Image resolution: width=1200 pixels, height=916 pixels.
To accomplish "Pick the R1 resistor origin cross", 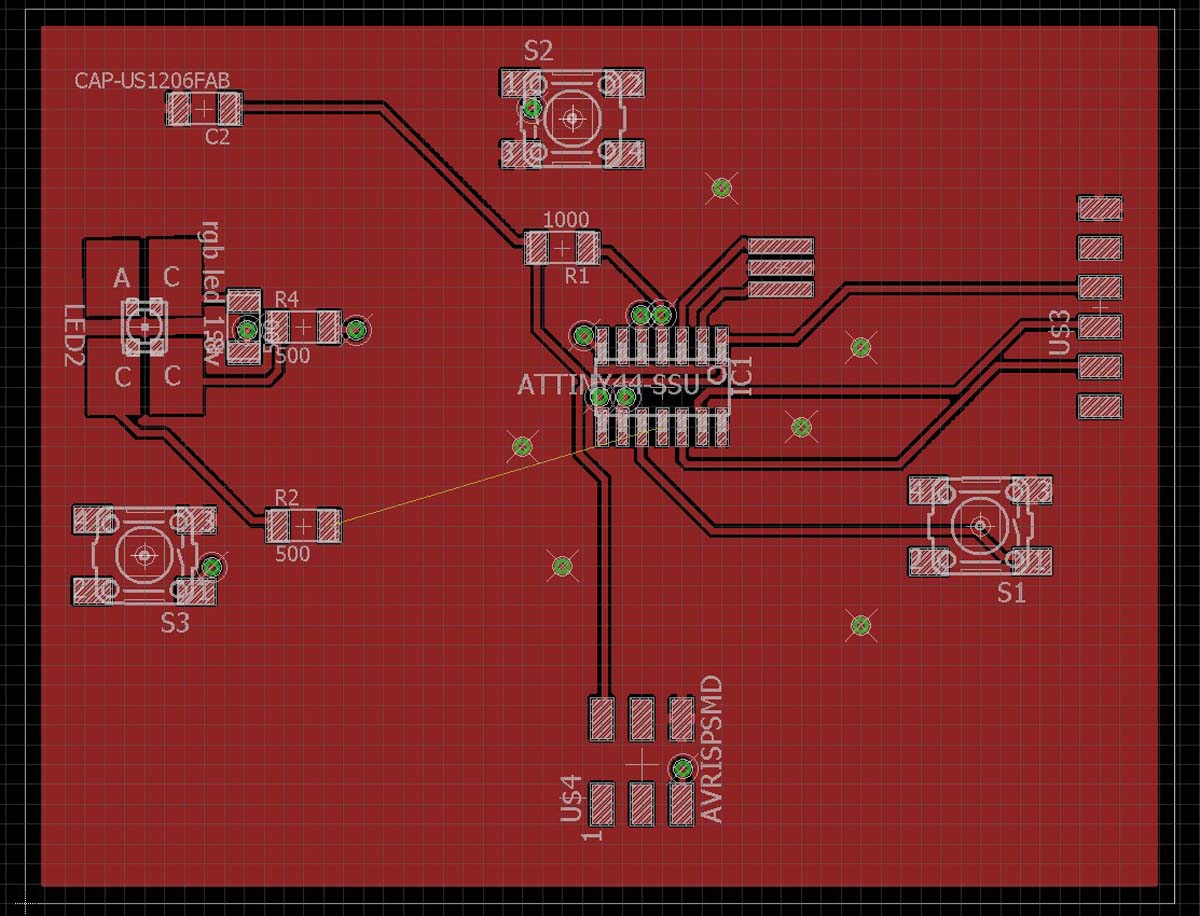I will coord(562,247).
